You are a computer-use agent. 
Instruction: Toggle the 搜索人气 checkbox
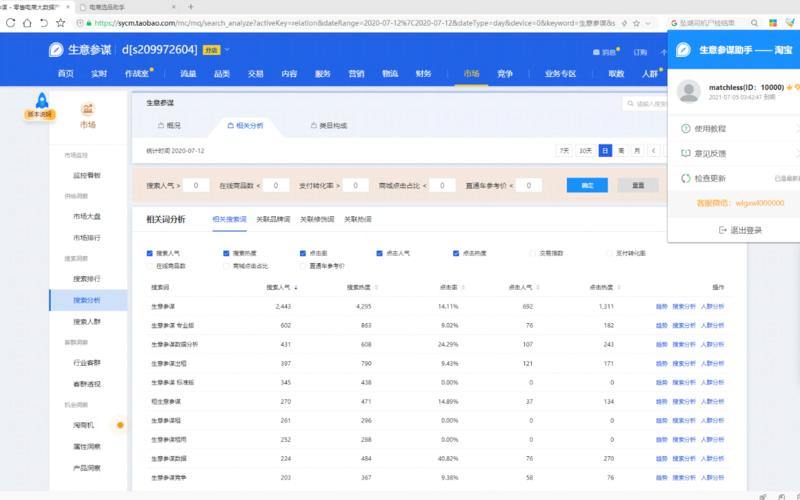coord(149,253)
